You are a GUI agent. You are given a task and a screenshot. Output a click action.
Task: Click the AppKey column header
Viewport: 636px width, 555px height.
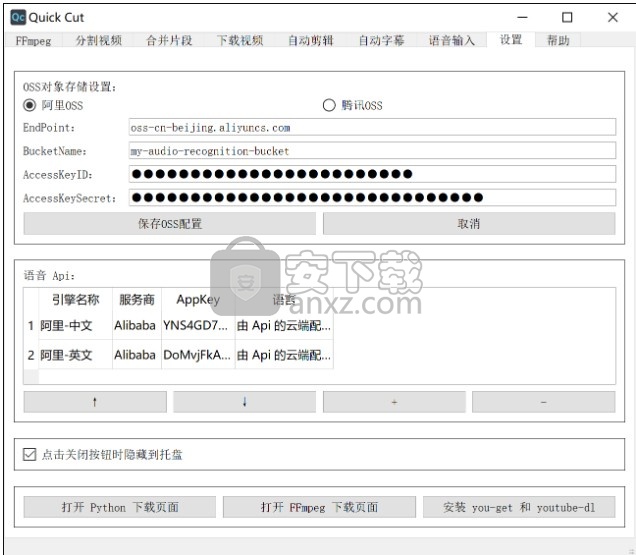pos(198,300)
